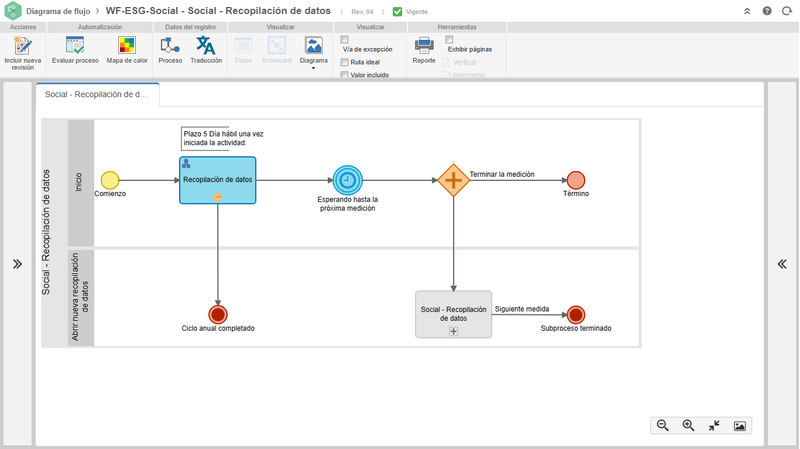The image size is (800, 449).
Task: Click the Incluir nueva revisión icon
Action: pos(22,46)
